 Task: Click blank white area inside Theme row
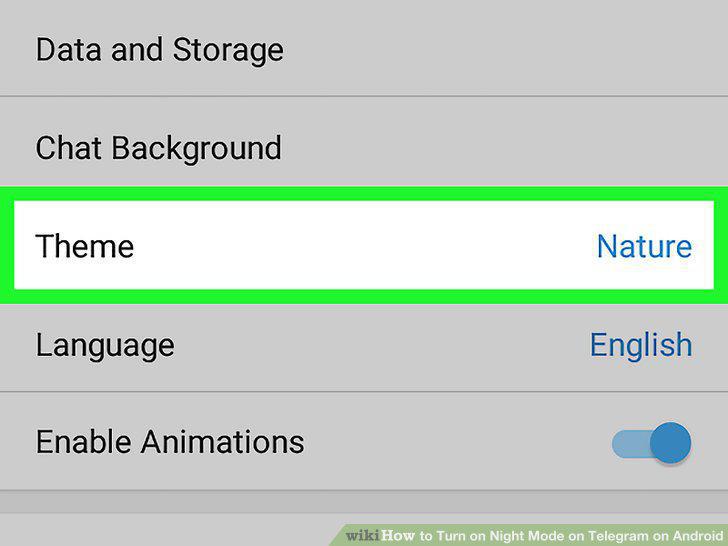362,246
